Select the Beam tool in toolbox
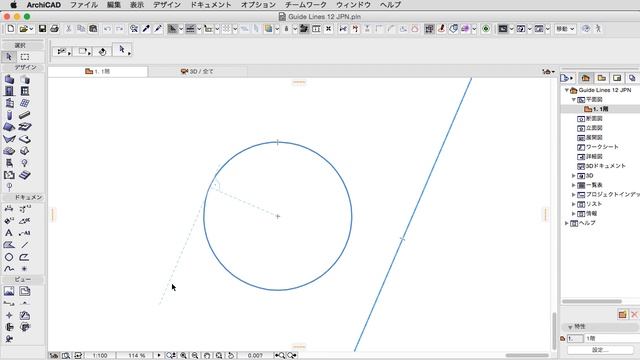This screenshot has width=640, height=360. [x=25, y=115]
